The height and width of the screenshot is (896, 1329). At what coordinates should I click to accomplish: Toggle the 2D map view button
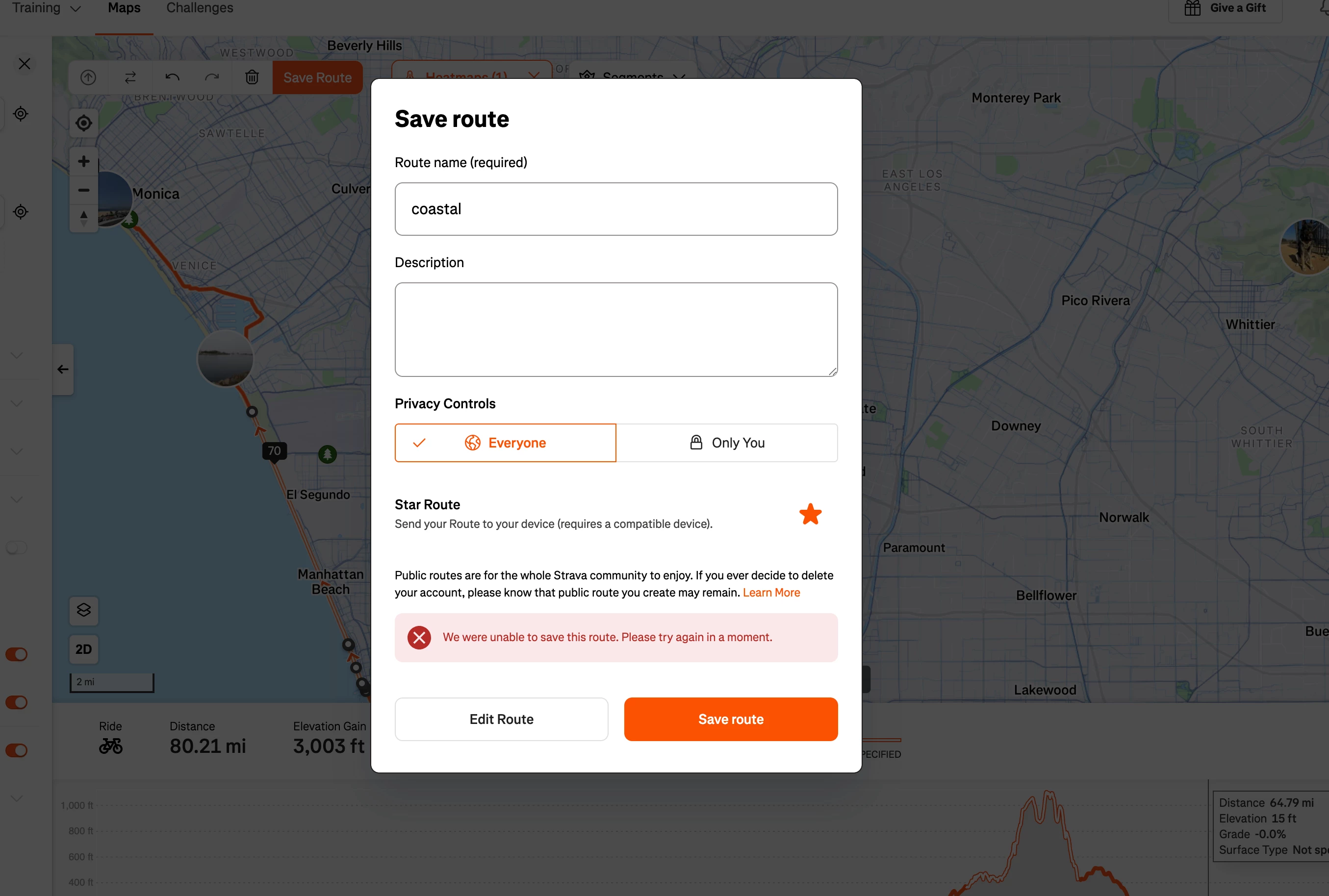pos(83,649)
